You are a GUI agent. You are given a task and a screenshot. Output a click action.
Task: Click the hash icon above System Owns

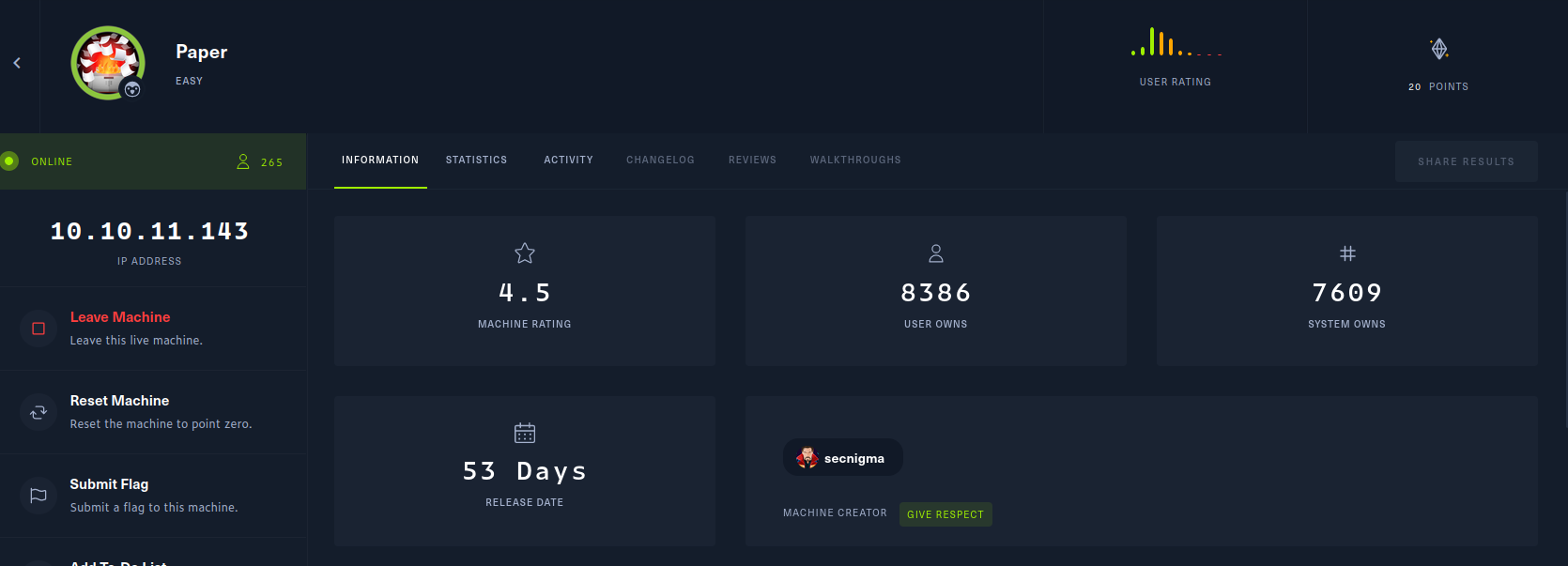pos(1347,253)
